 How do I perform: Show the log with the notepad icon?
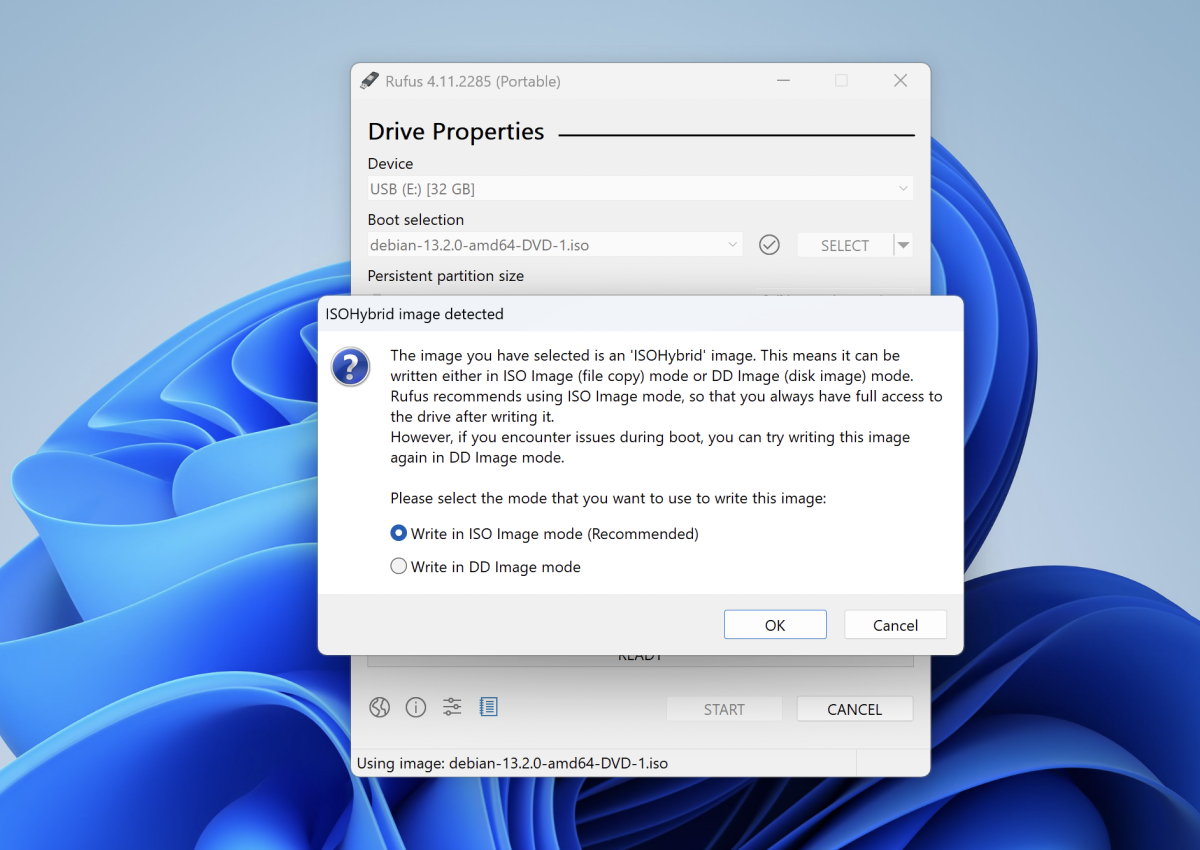488,708
